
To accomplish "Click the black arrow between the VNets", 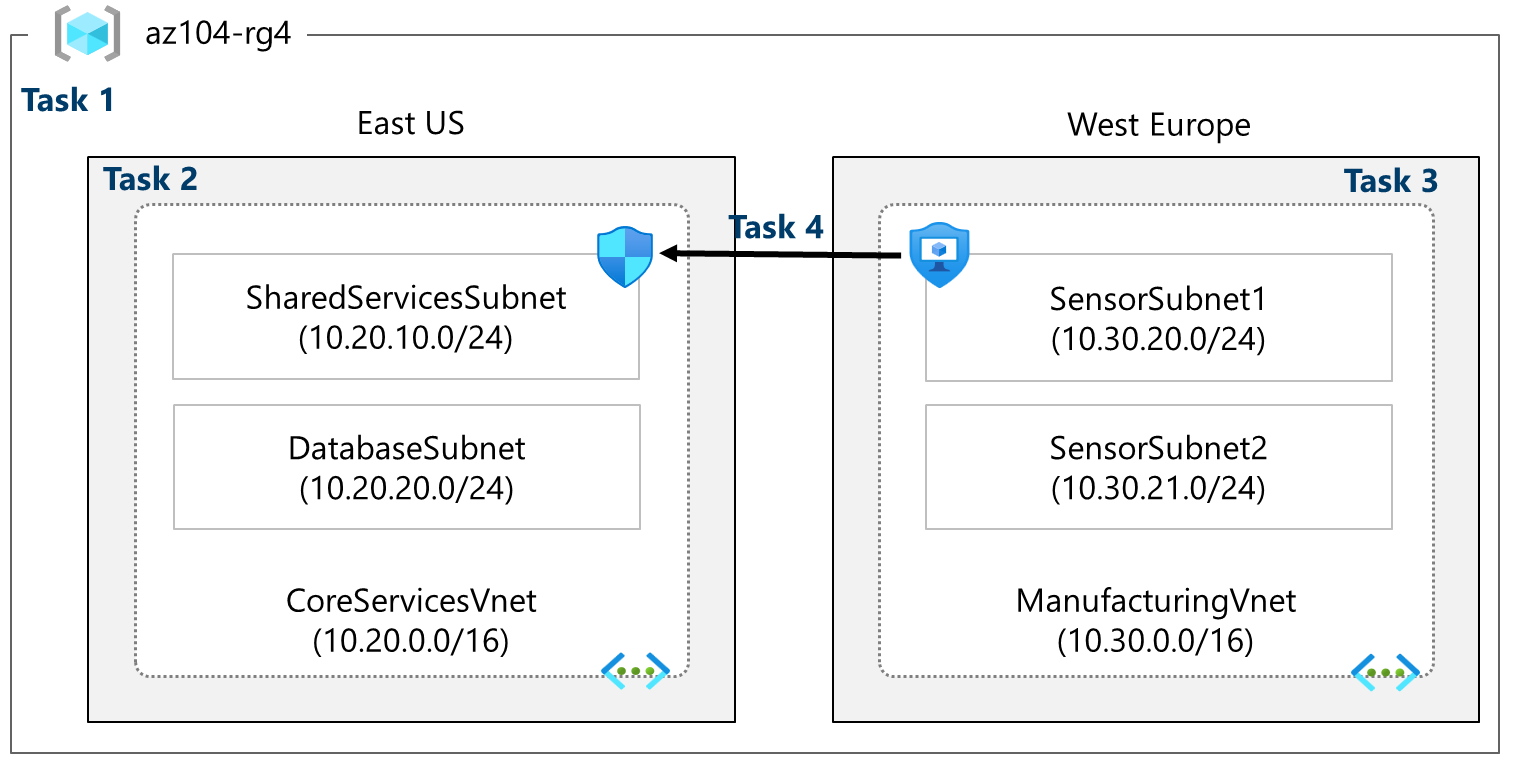I will (780, 255).
